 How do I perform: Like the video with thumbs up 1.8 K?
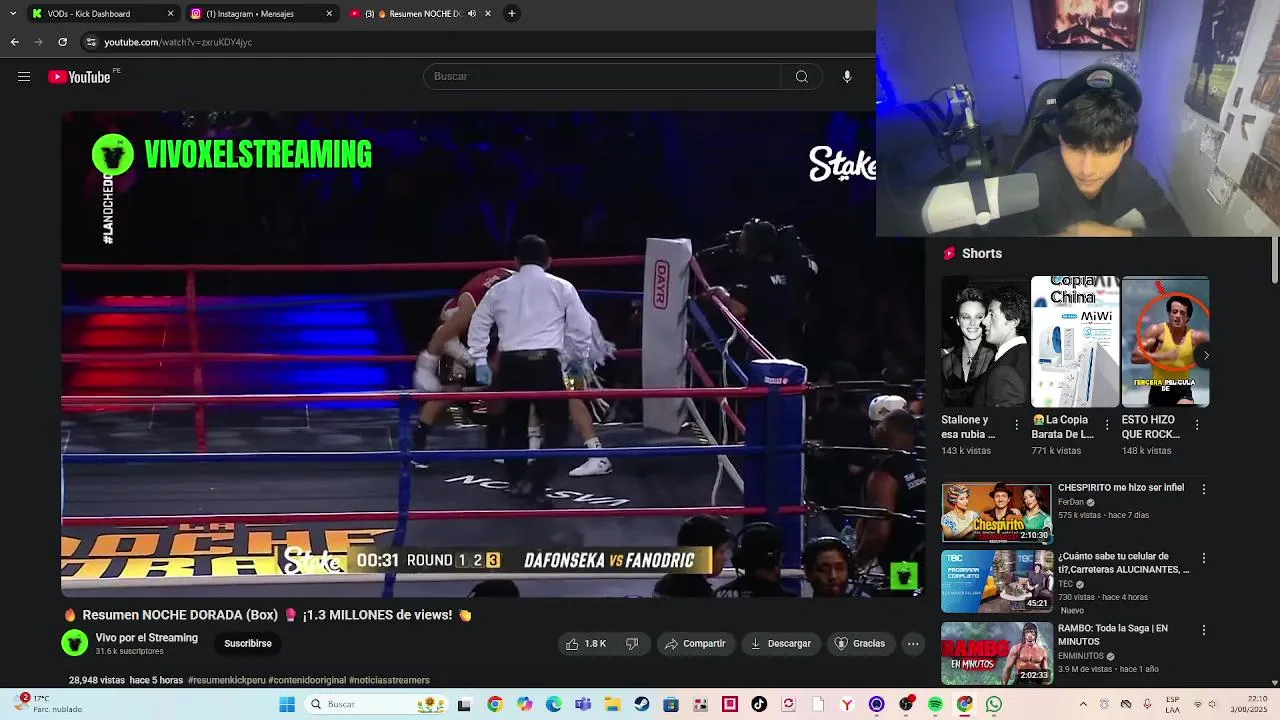click(586, 644)
